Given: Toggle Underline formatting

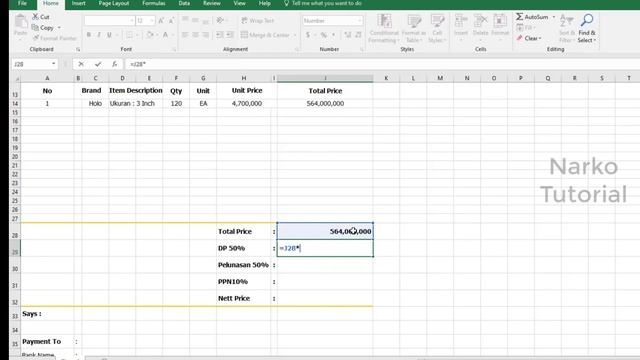Looking at the screenshot, I should point(109,35).
